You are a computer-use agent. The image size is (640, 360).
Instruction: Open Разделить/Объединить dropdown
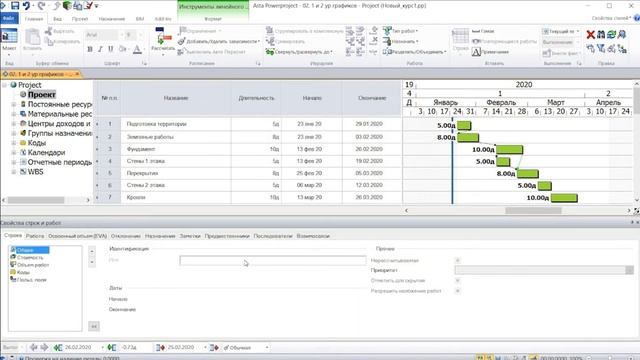tap(414, 52)
